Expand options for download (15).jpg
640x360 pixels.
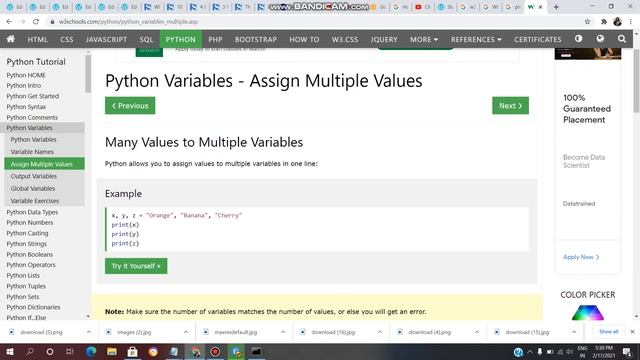click(574, 332)
